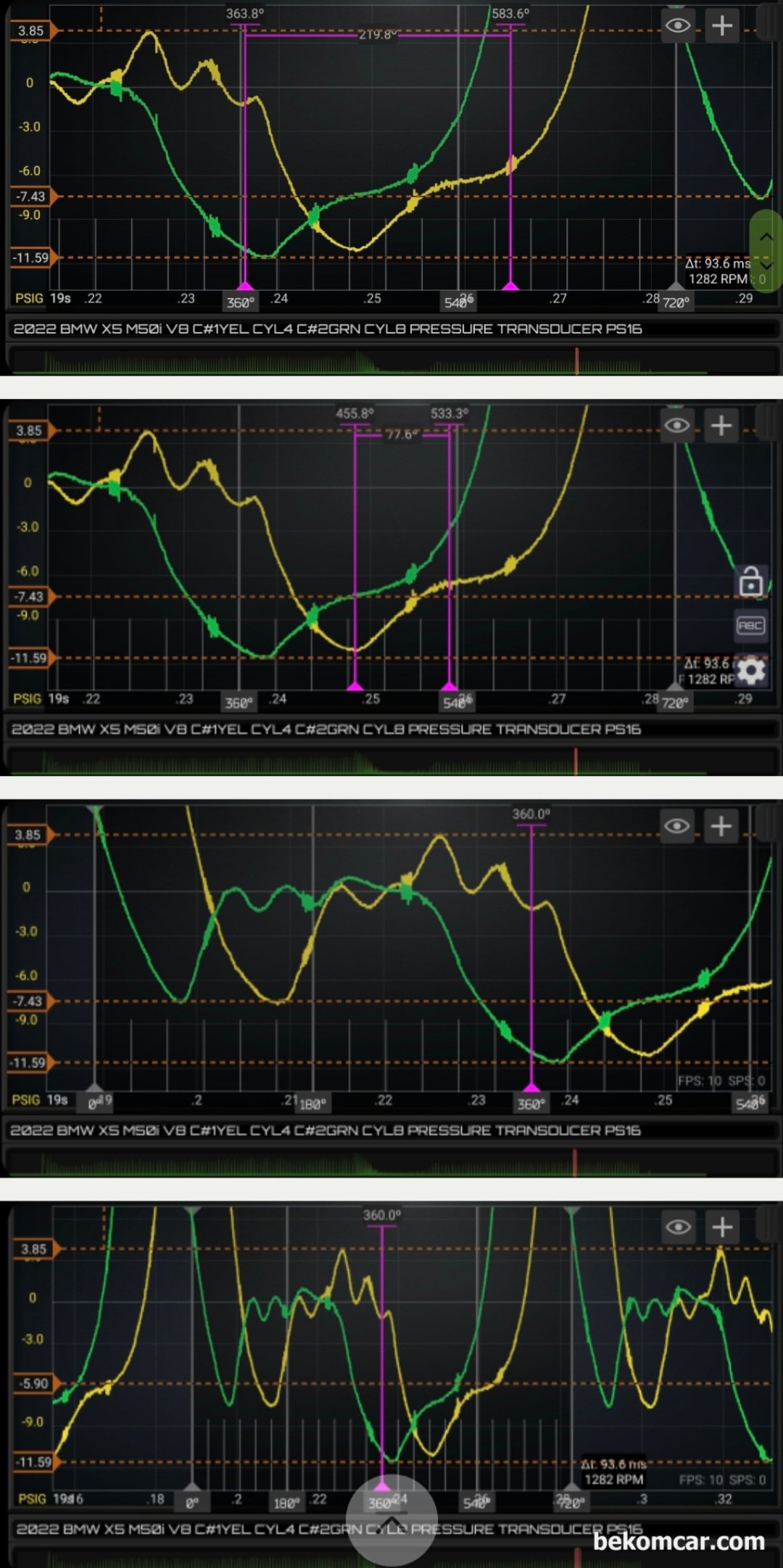
Task: Select the 3.85 level tag in the bottom chart
Action: point(37,1249)
